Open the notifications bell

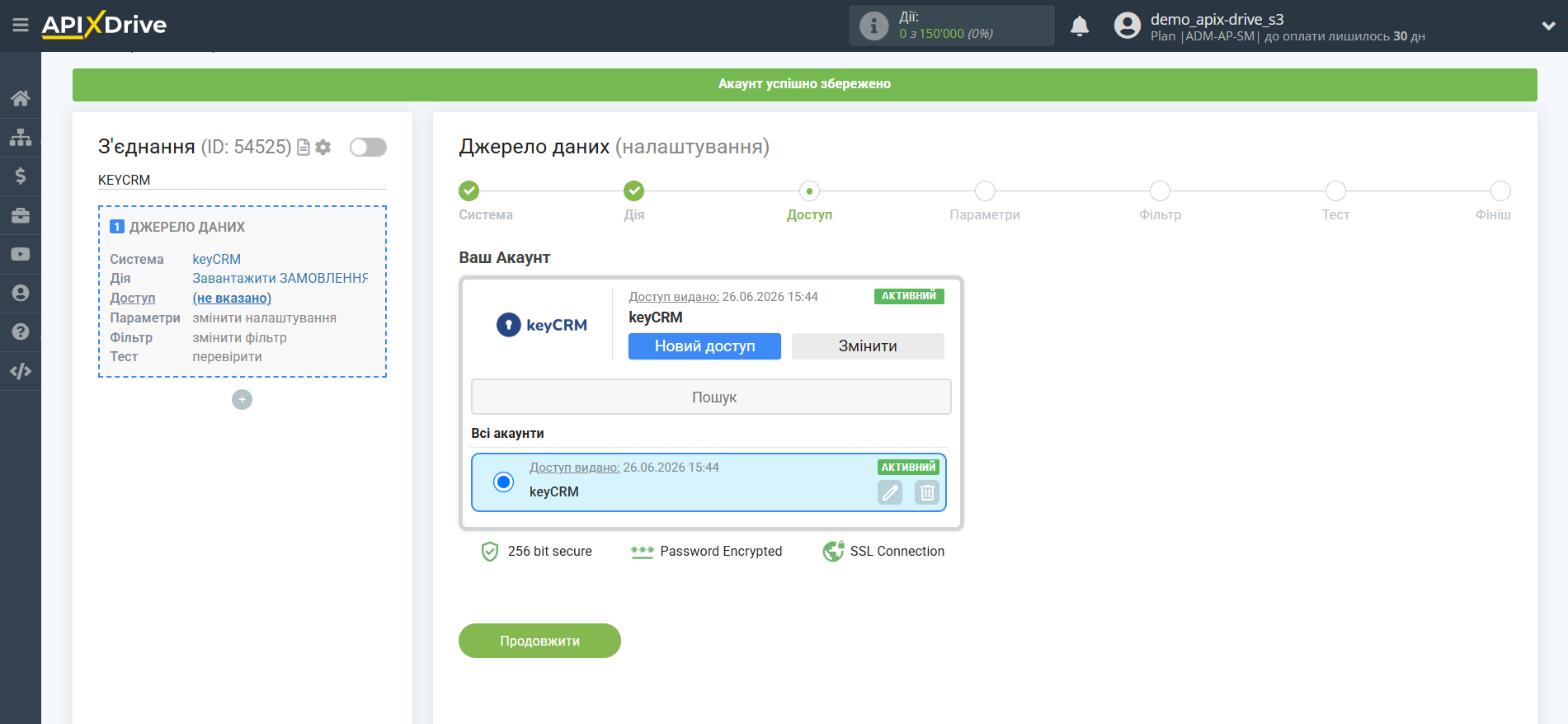tap(1079, 26)
